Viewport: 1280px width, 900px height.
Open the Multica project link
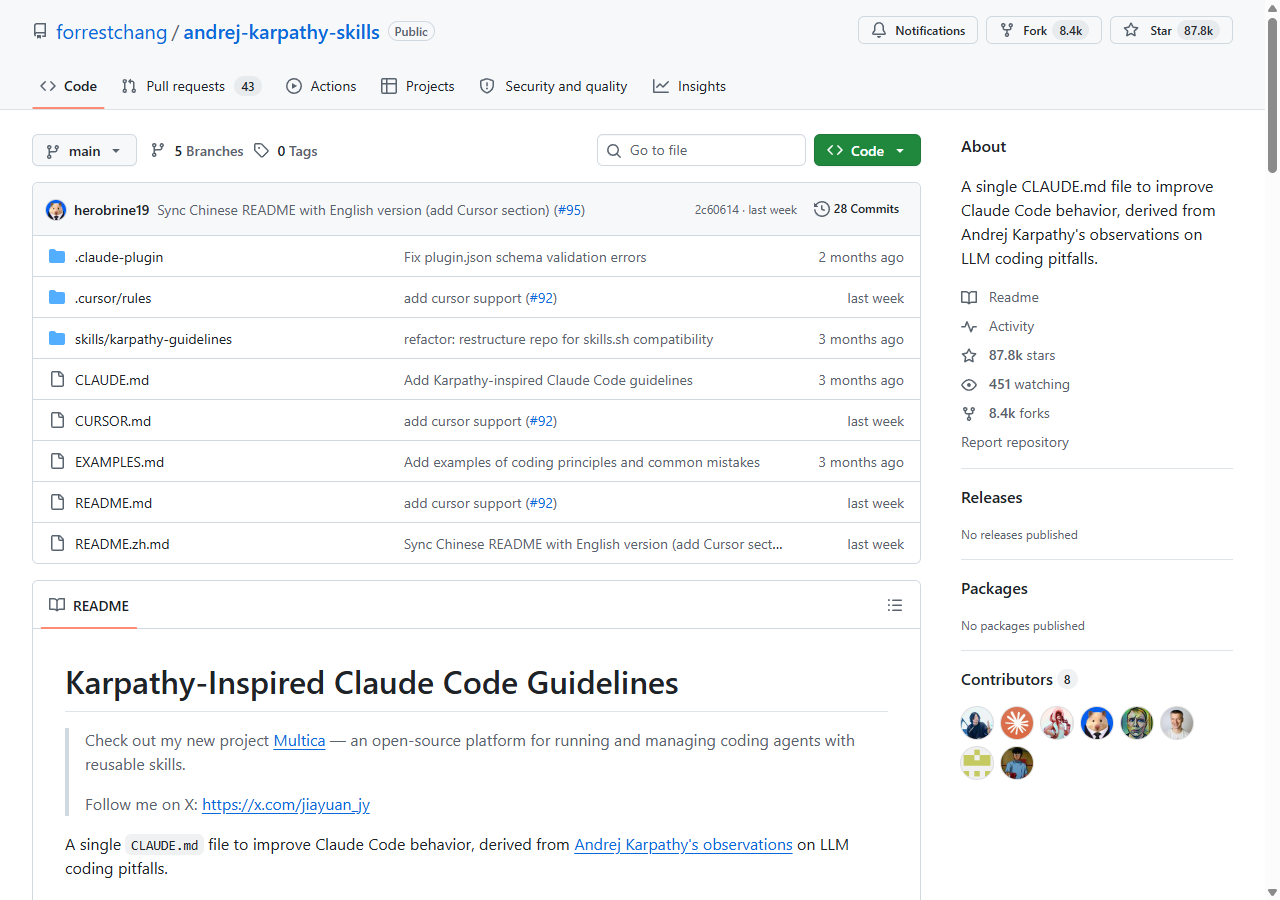point(299,740)
